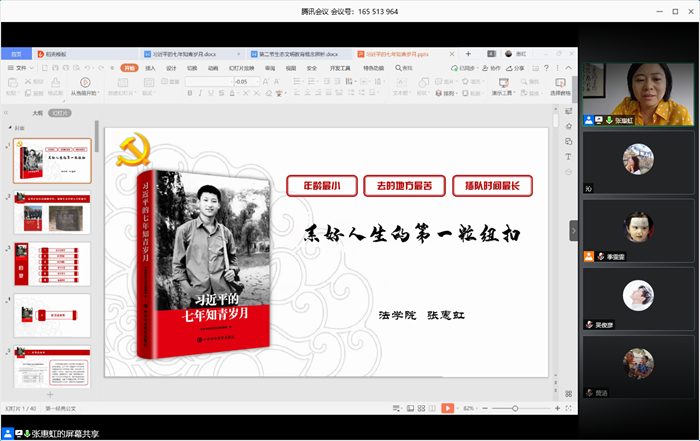Click the normal view icon in status bar
The height and width of the screenshot is (441, 700).
[410, 408]
